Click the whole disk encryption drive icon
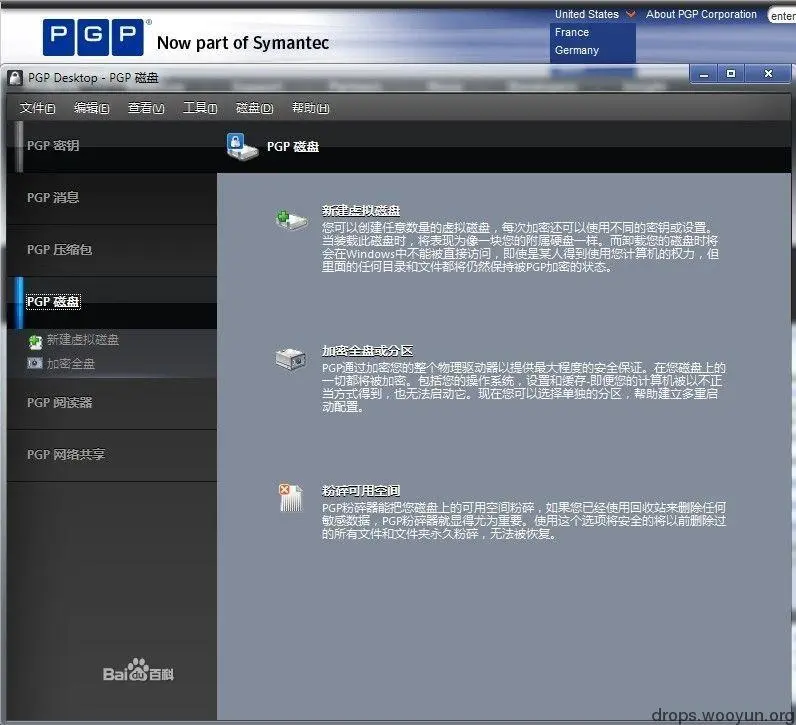Image resolution: width=796 pixels, height=725 pixels. coord(291,359)
